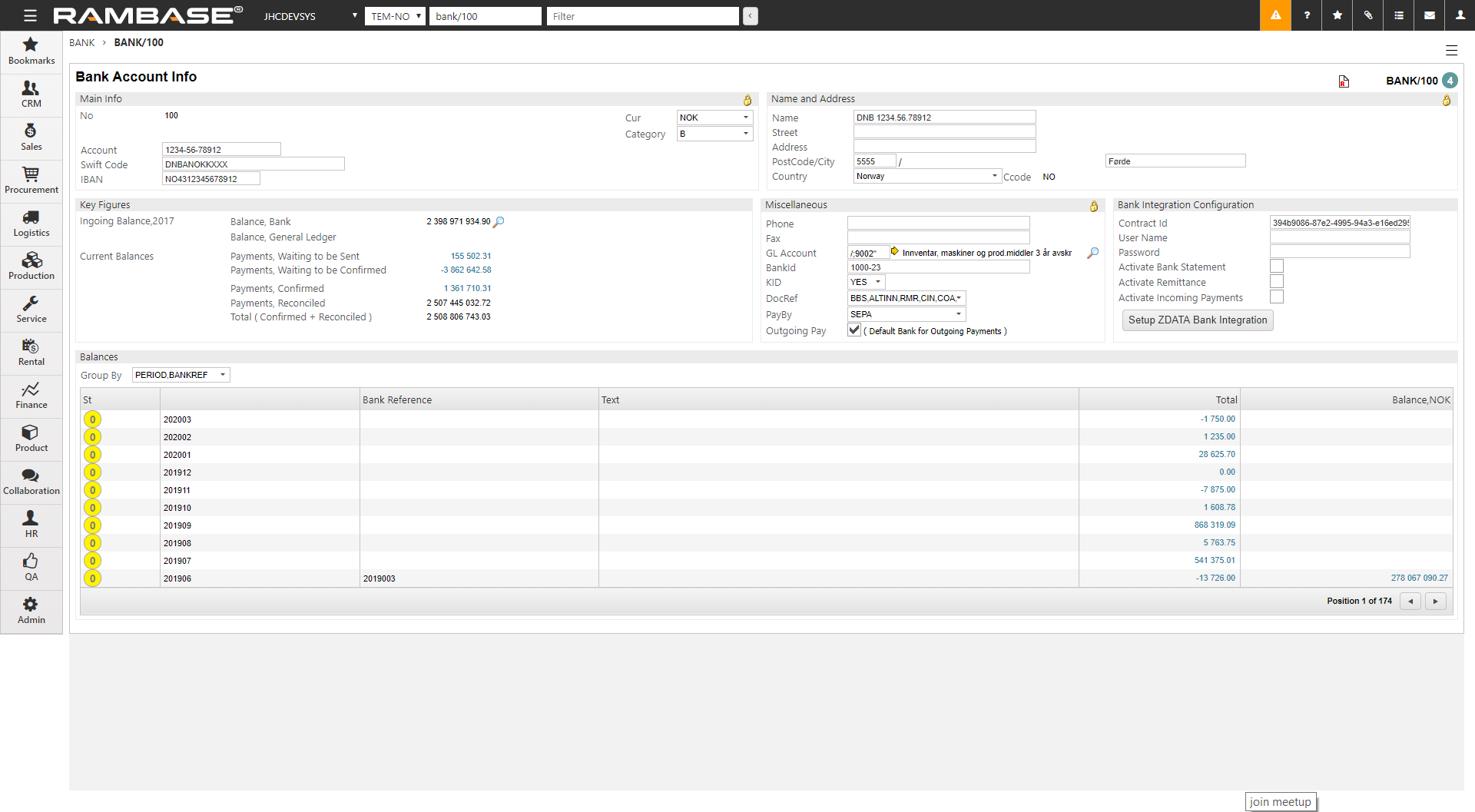Expand the Group By PERIOD,BANKREF dropdown

(x=181, y=375)
